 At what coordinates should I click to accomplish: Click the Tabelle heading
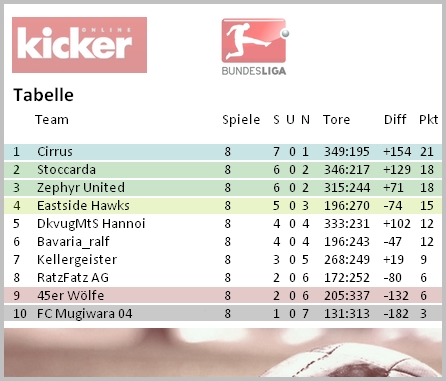coord(43,95)
